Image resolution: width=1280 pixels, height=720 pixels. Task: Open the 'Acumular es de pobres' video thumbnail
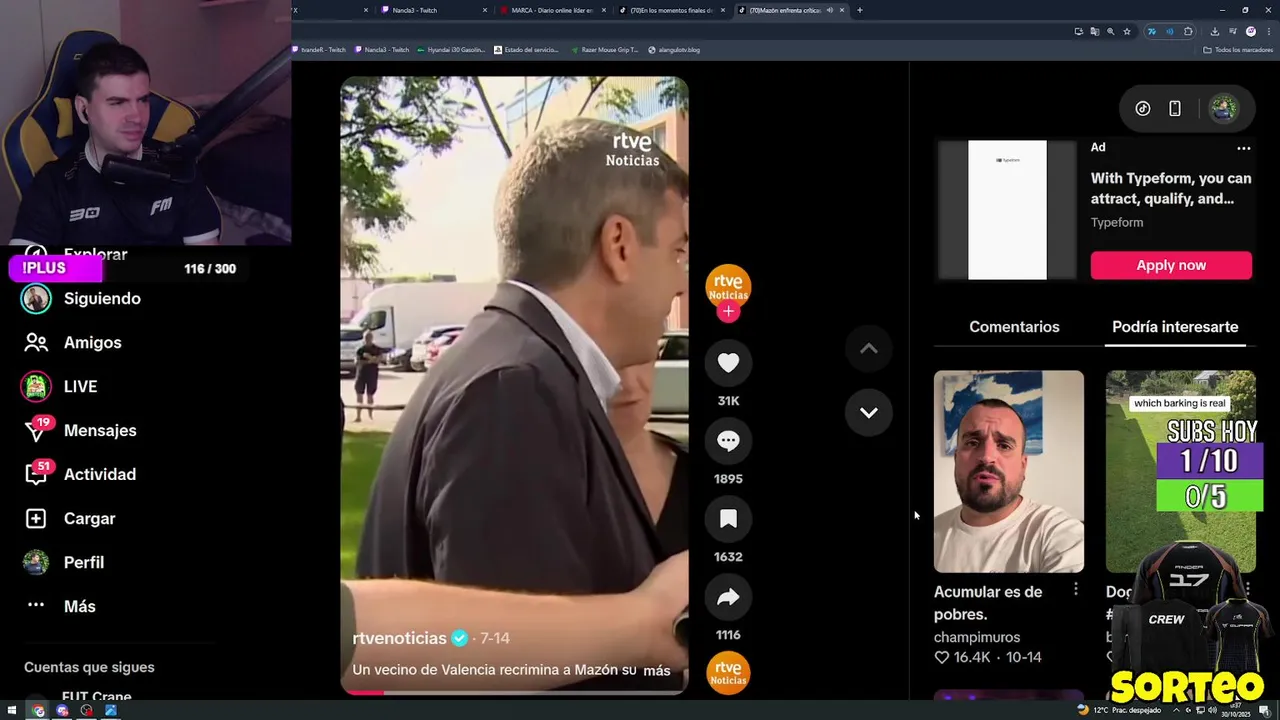click(1009, 472)
